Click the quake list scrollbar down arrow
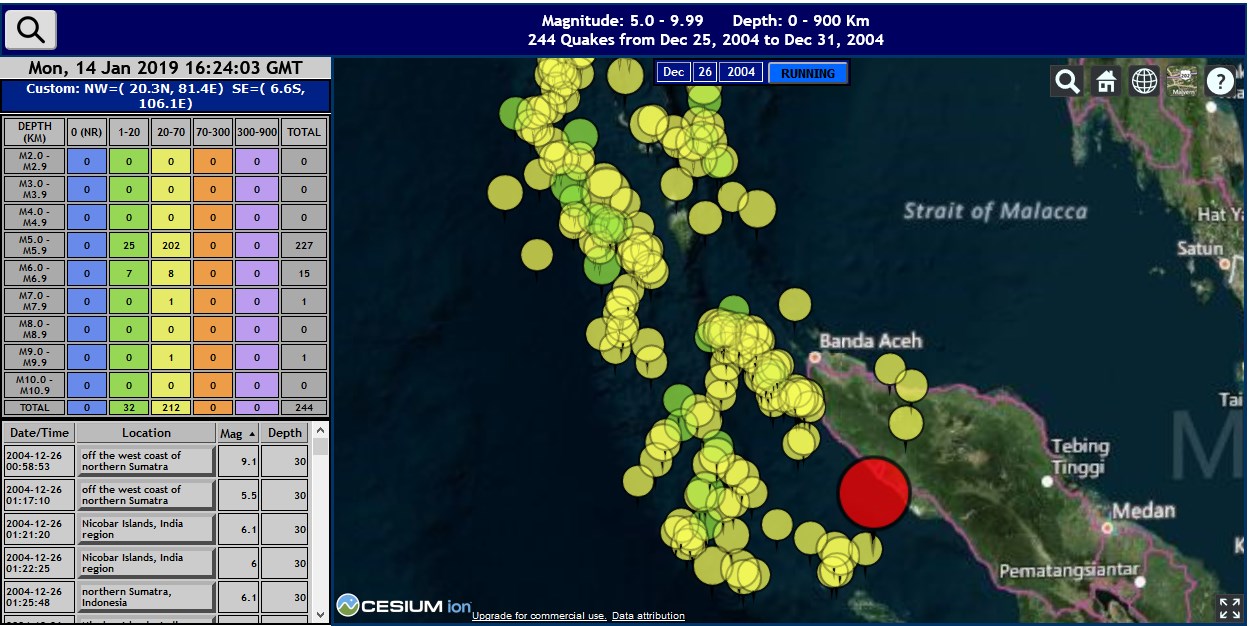1249x626 pixels. [x=321, y=614]
